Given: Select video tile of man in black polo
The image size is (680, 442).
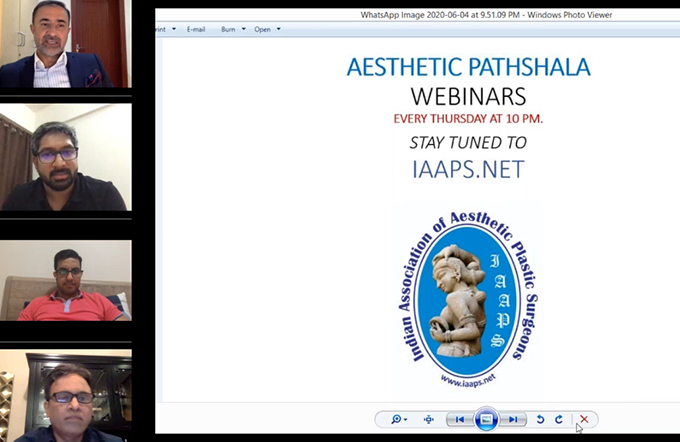Looking at the screenshot, I should pos(65,157).
